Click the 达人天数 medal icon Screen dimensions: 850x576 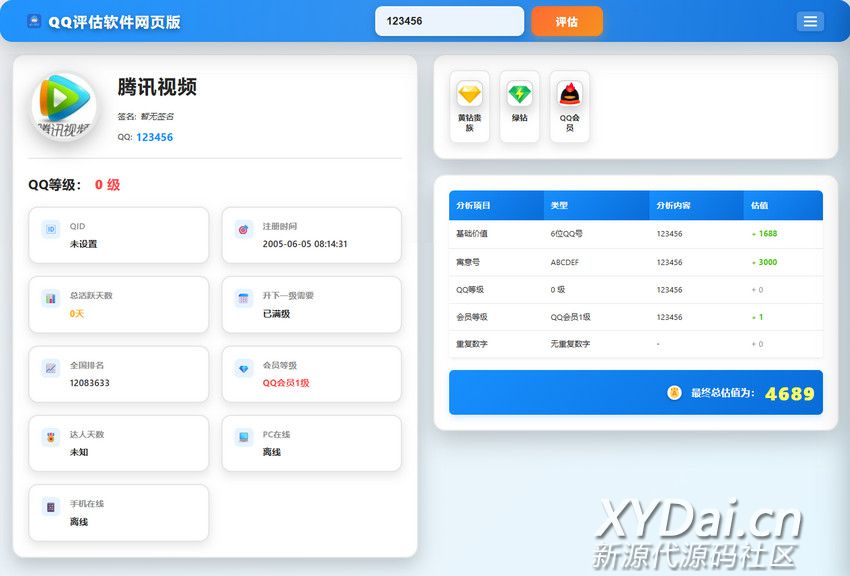point(51,437)
